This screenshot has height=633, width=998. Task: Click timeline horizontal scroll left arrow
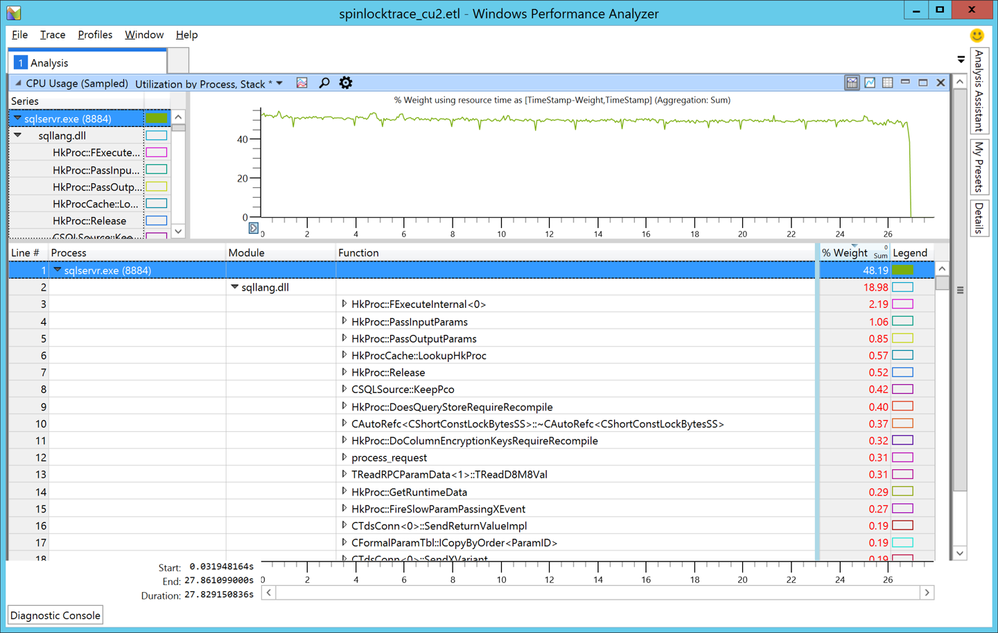pyautogui.click(x=269, y=593)
